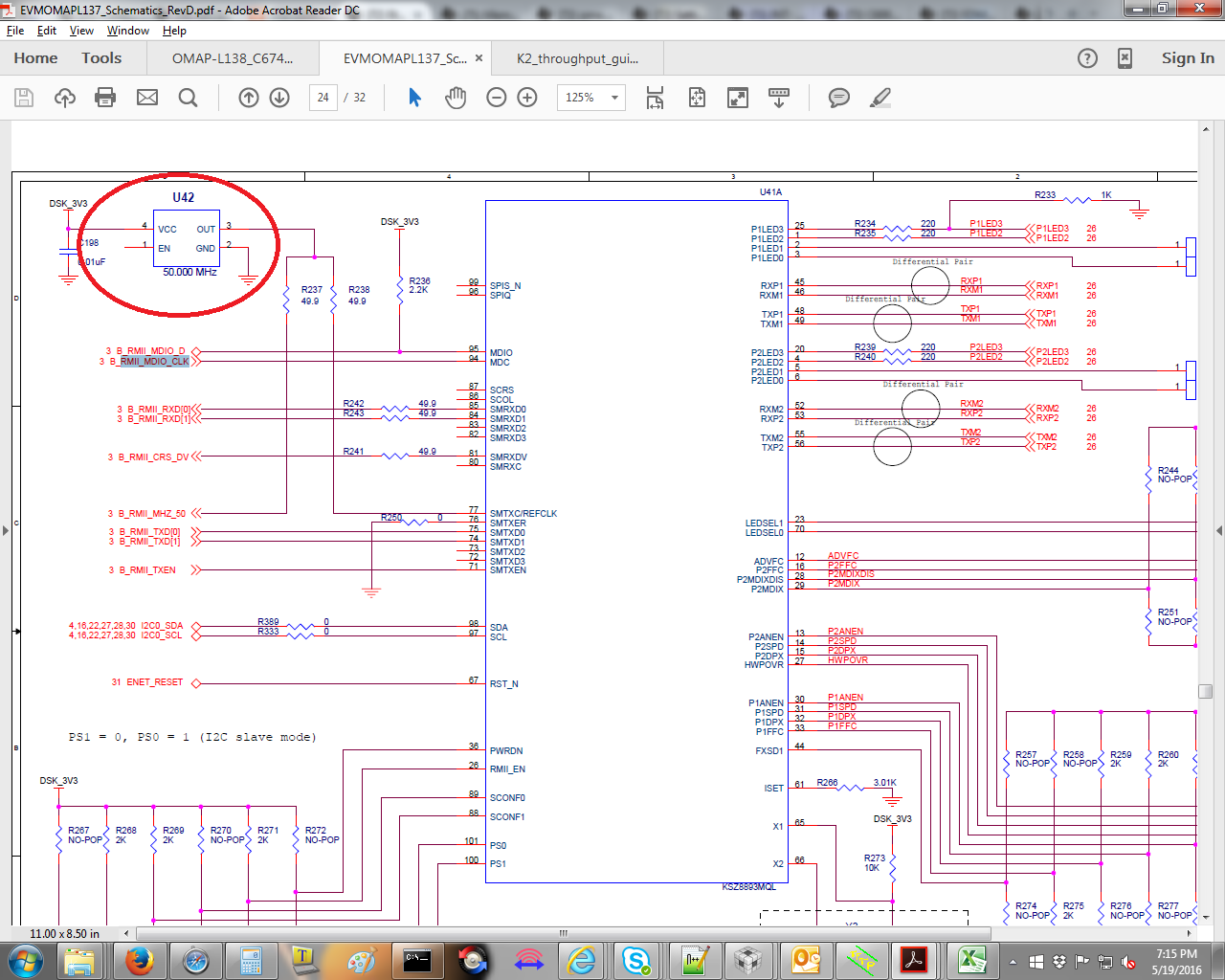The height and width of the screenshot is (980, 1225).
Task: Click the I2C0_SDA net label
Action: [x=162, y=626]
